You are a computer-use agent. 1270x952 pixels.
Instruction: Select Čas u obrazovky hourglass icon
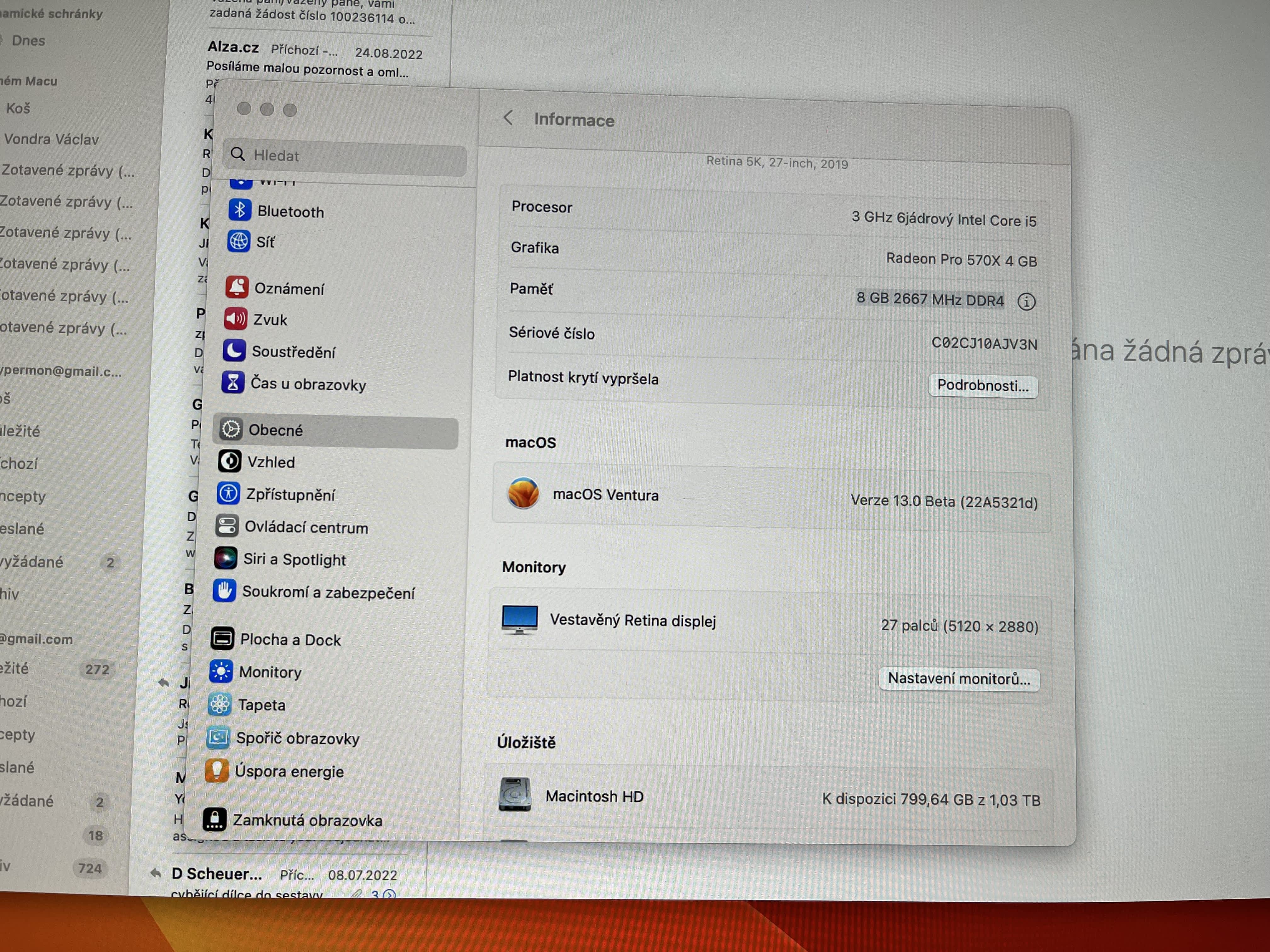click(x=233, y=382)
